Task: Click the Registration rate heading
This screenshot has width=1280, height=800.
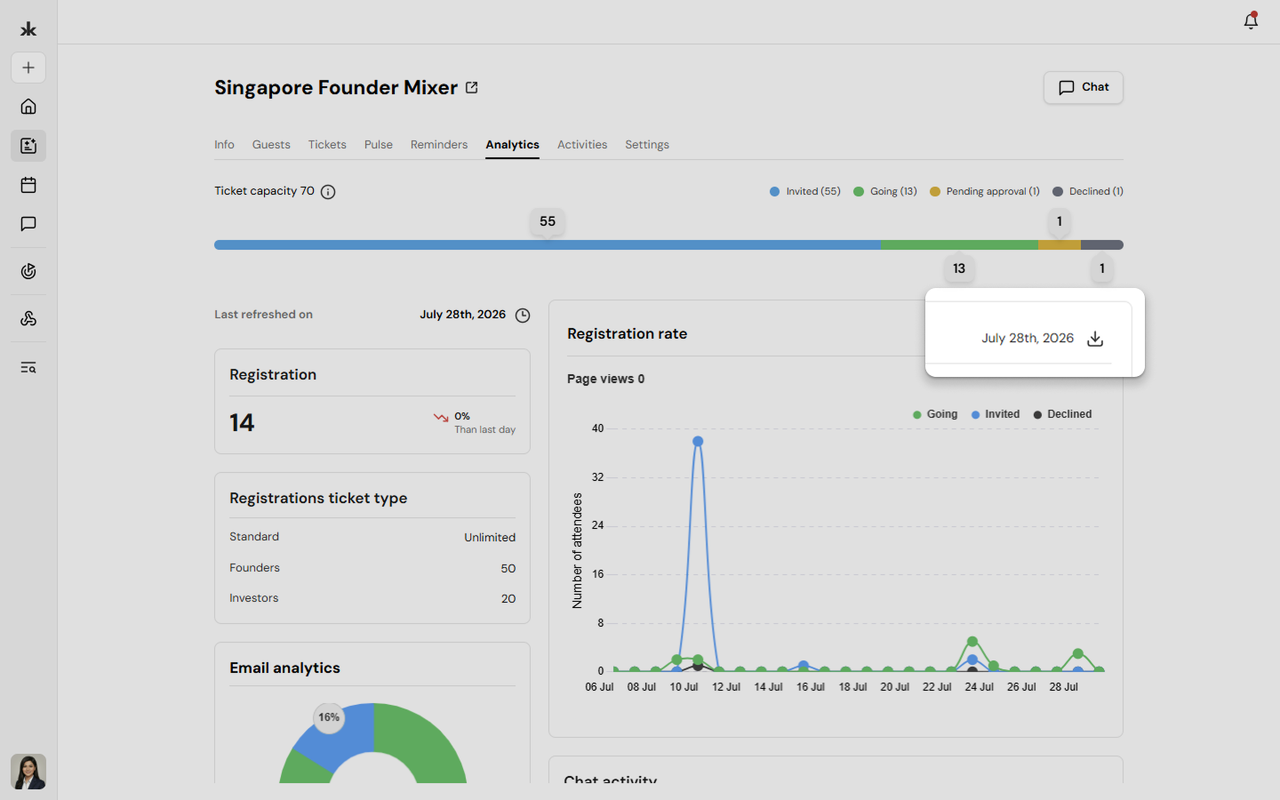Action: [x=627, y=334]
